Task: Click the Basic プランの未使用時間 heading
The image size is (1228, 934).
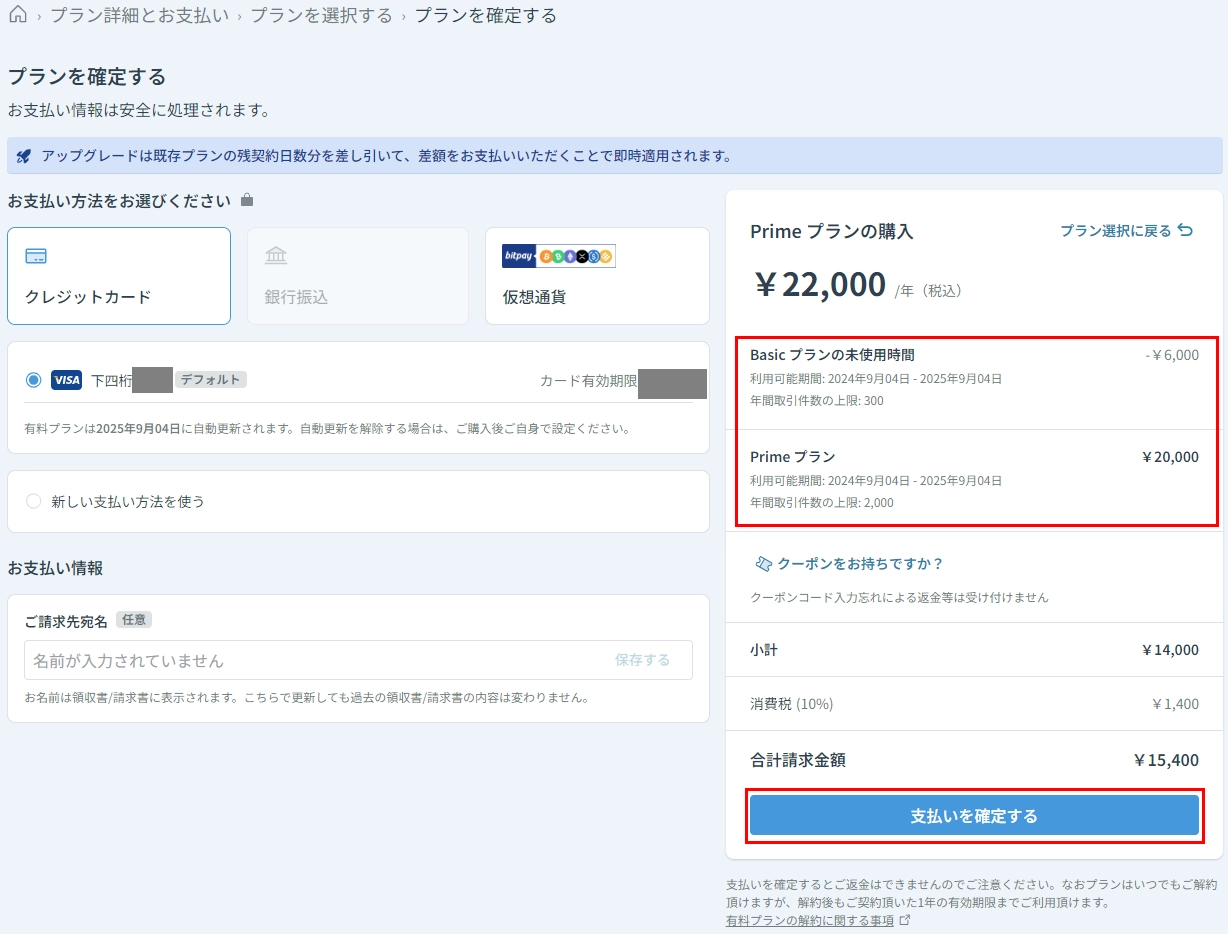Action: [832, 355]
